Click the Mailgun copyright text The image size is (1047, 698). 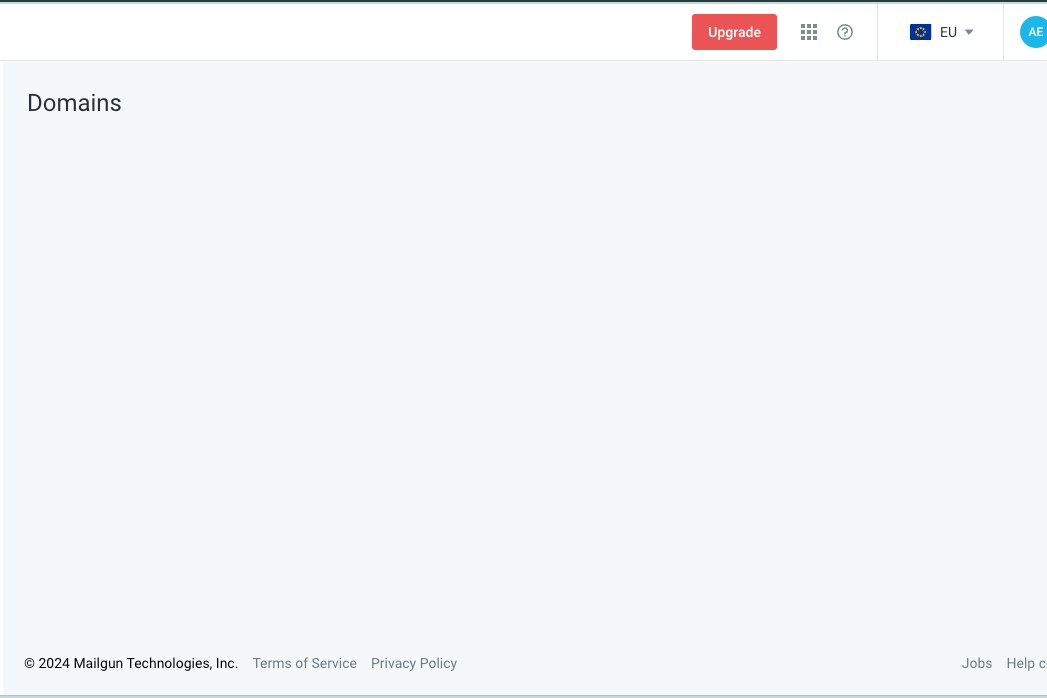coord(131,663)
